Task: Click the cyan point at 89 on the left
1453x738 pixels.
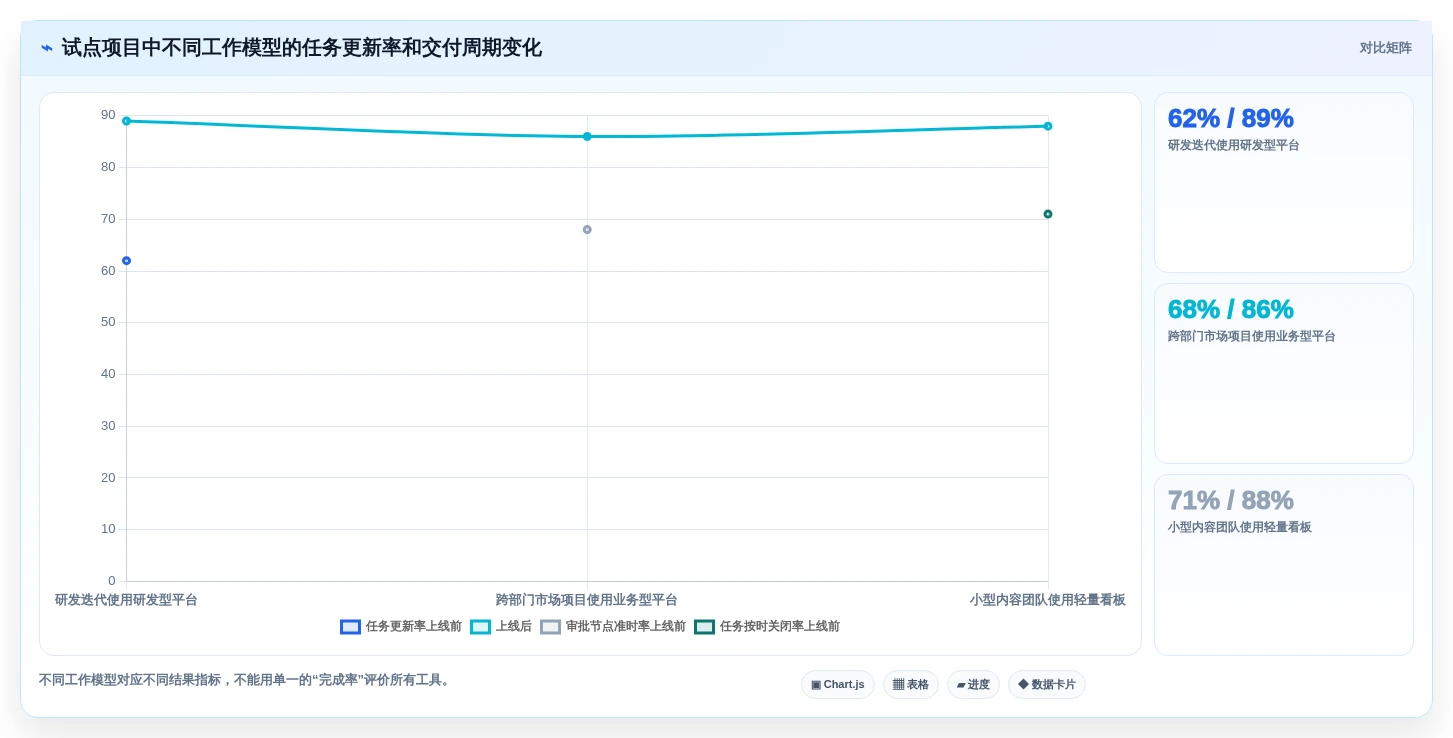Action: pos(126,121)
